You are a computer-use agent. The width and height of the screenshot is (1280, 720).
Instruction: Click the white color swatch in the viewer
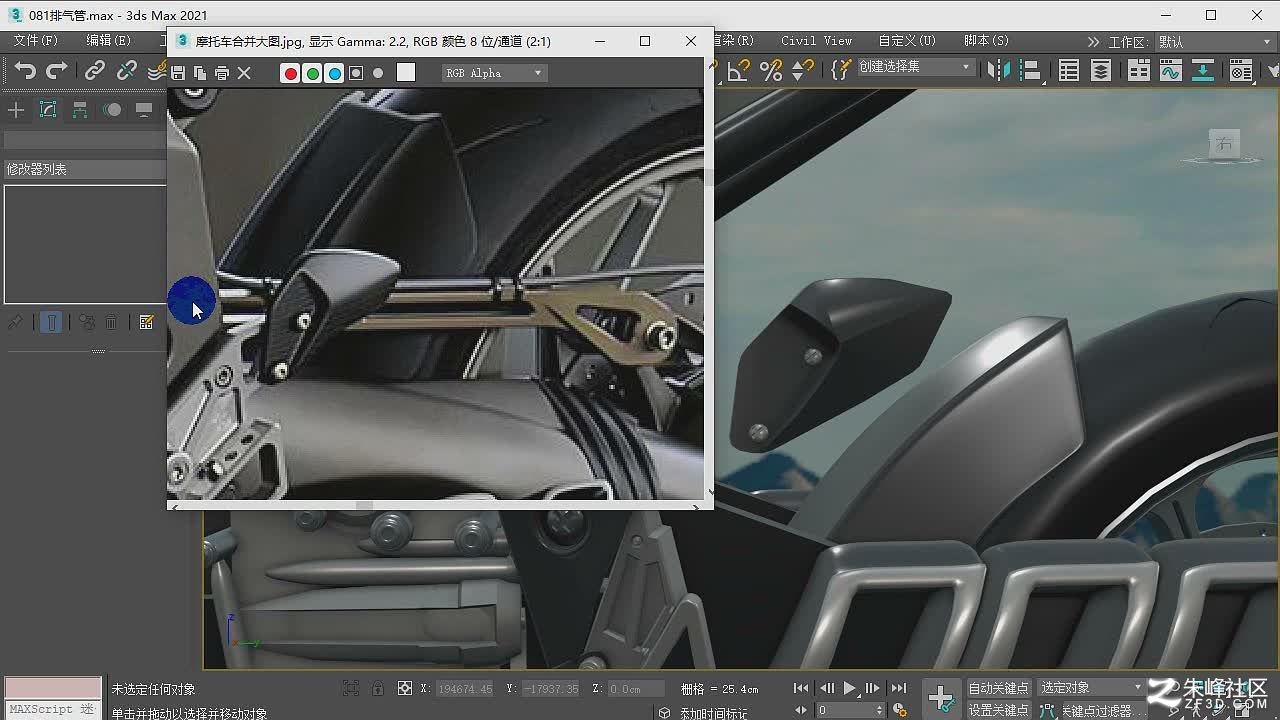(405, 72)
